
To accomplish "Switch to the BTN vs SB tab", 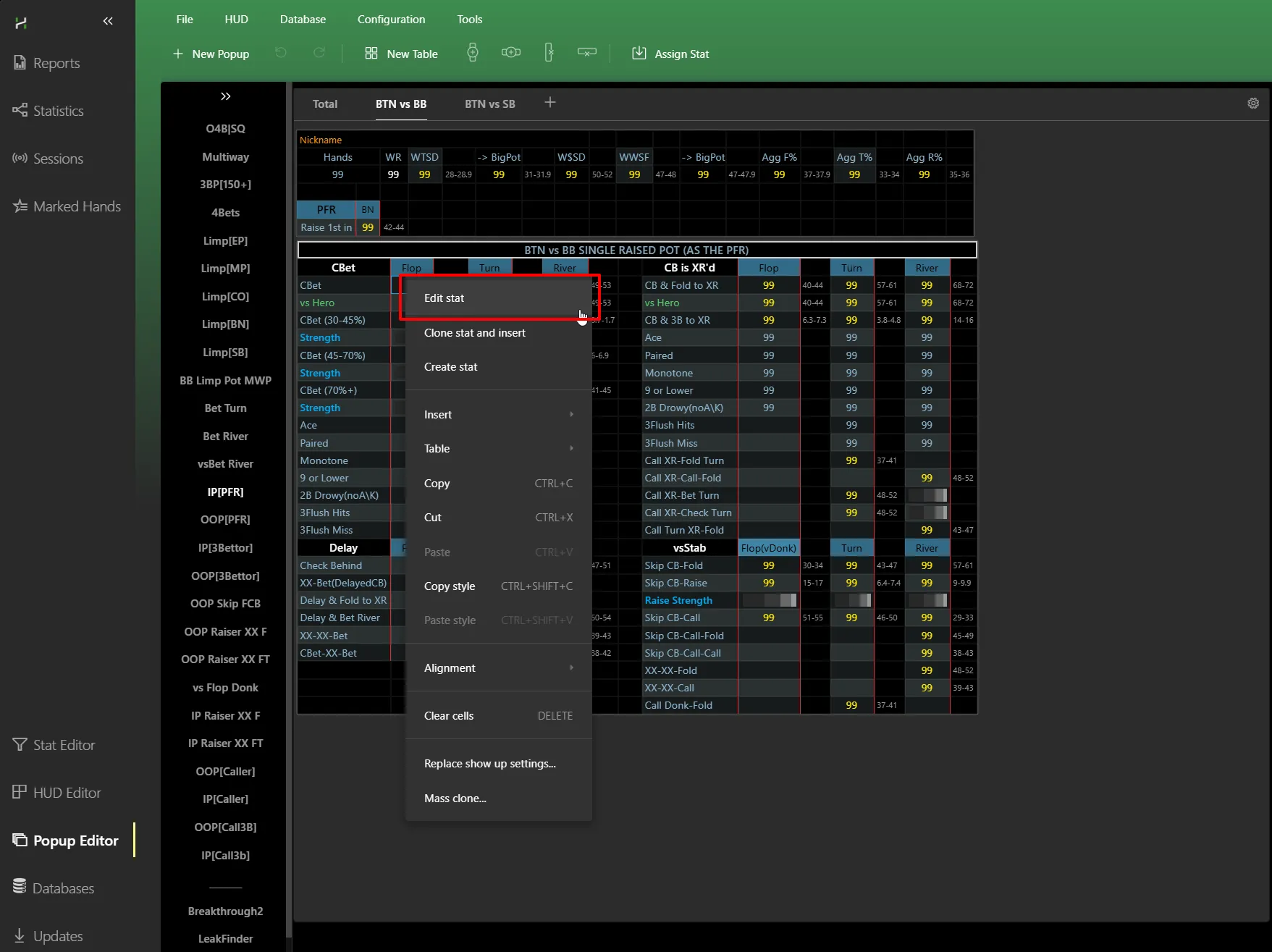I will [490, 104].
